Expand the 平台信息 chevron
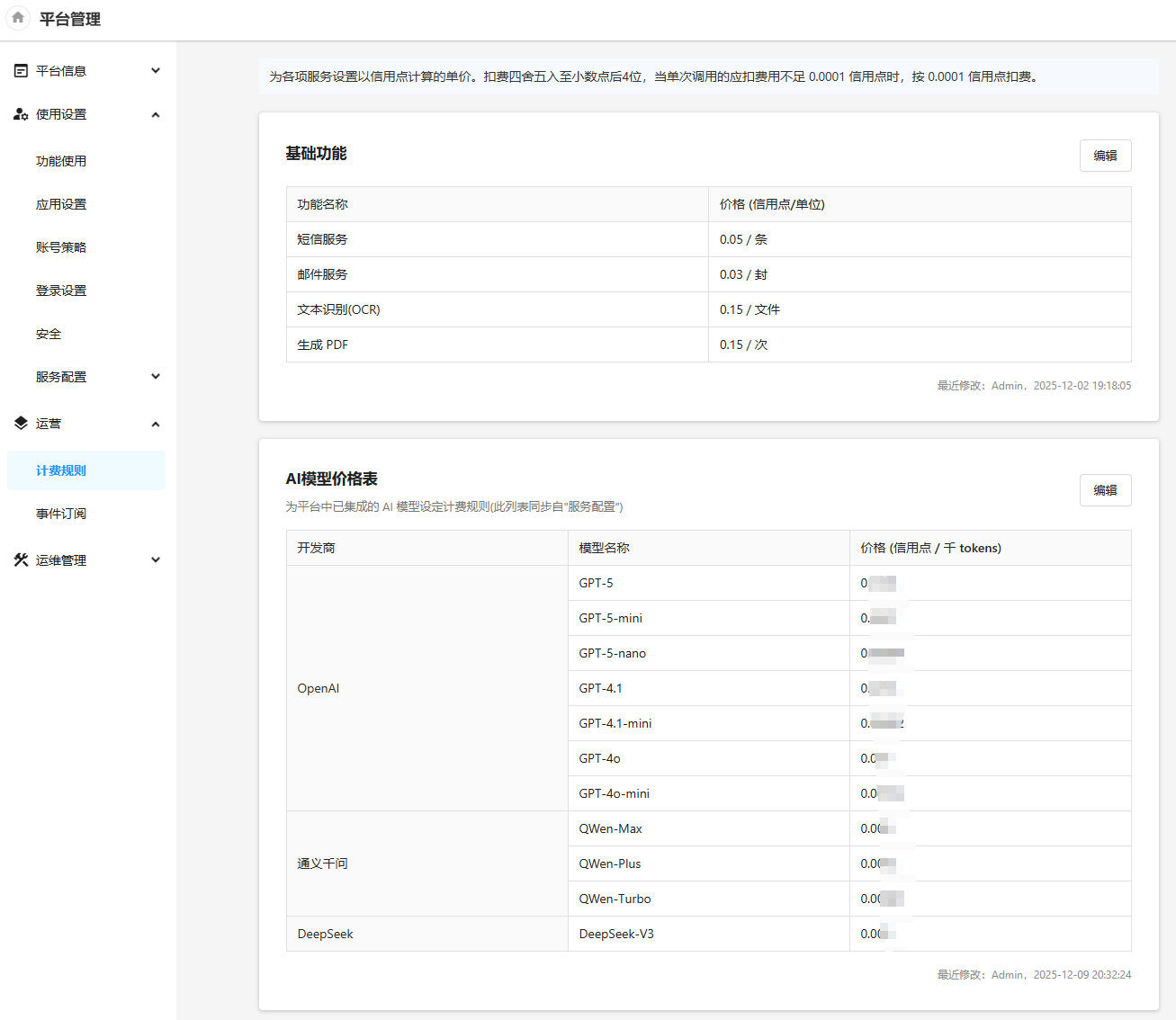The width and height of the screenshot is (1176, 1020). [x=156, y=71]
